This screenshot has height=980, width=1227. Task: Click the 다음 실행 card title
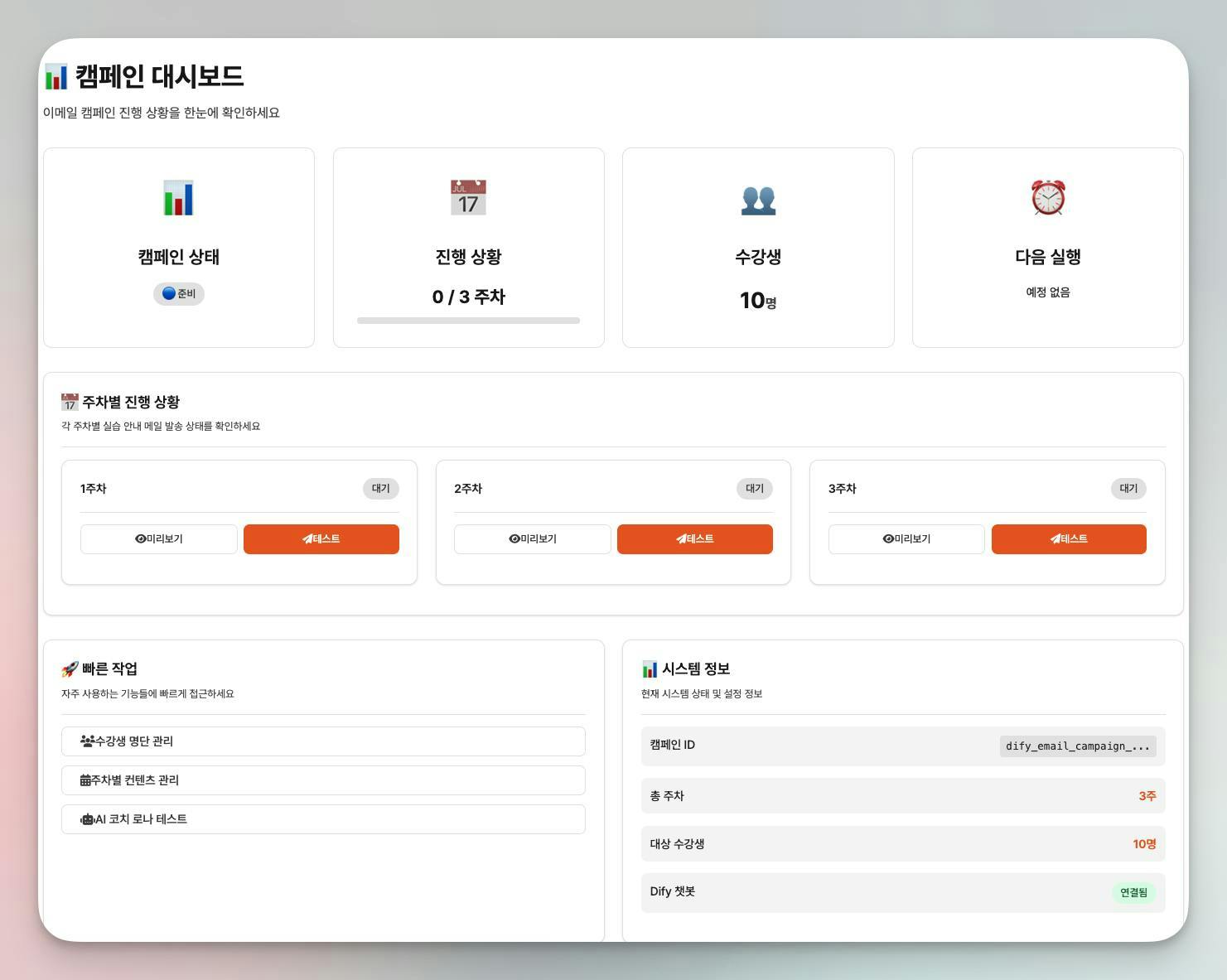pos(1048,257)
